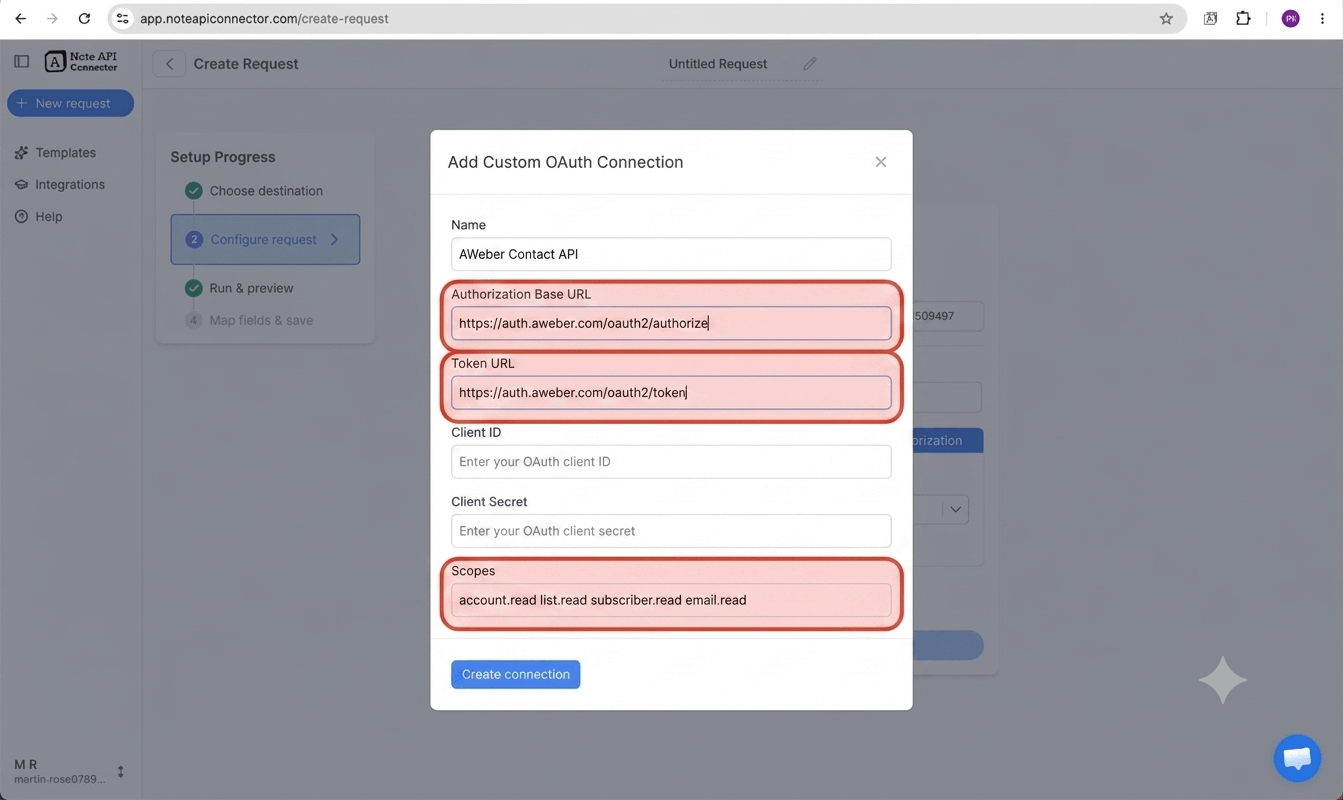Click the Authorization Base URL field
1343x800 pixels.
tap(671, 323)
